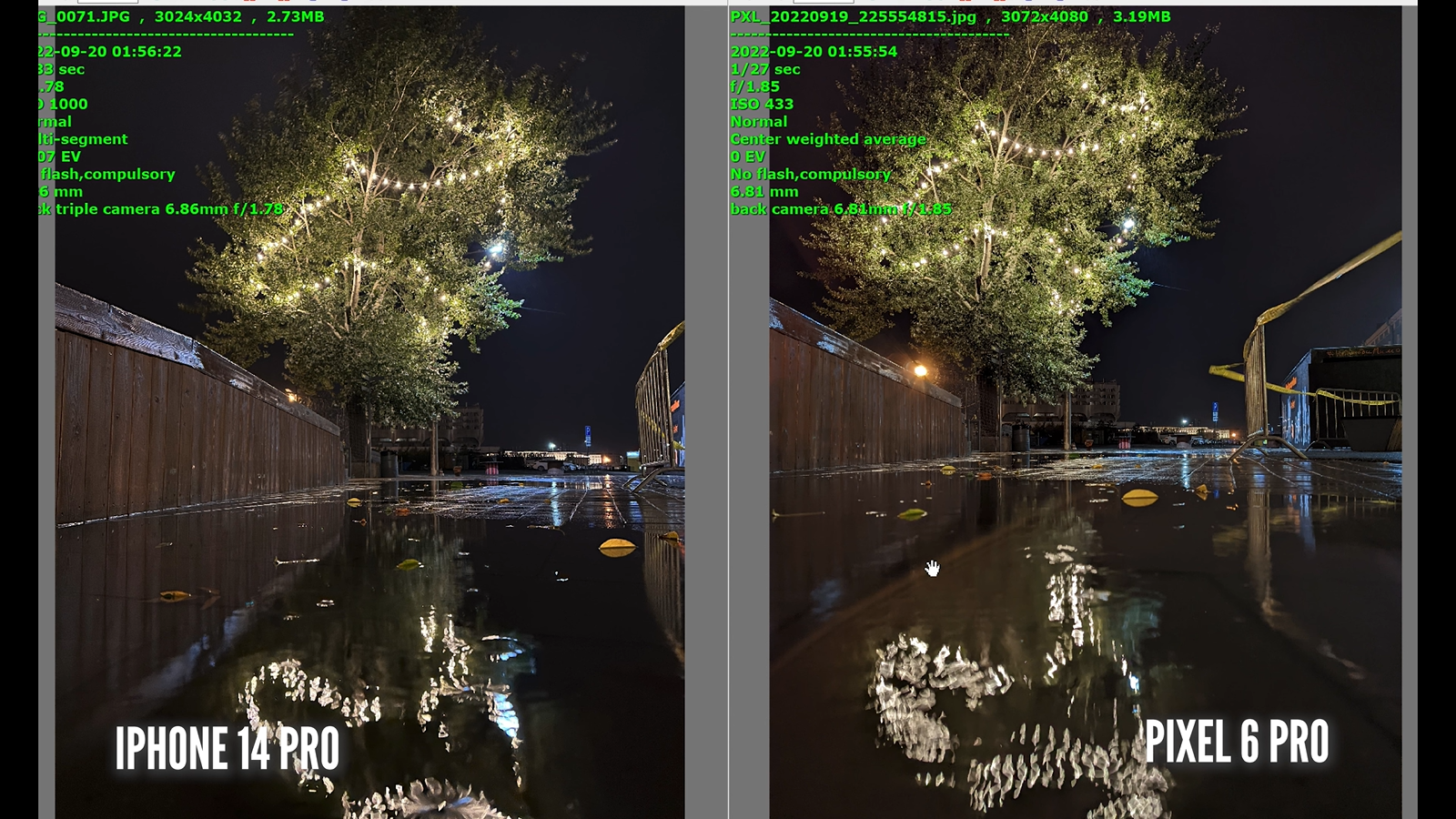Click the 2.73MB file size text
Viewport: 1456px width, 819px height.
click(x=295, y=16)
